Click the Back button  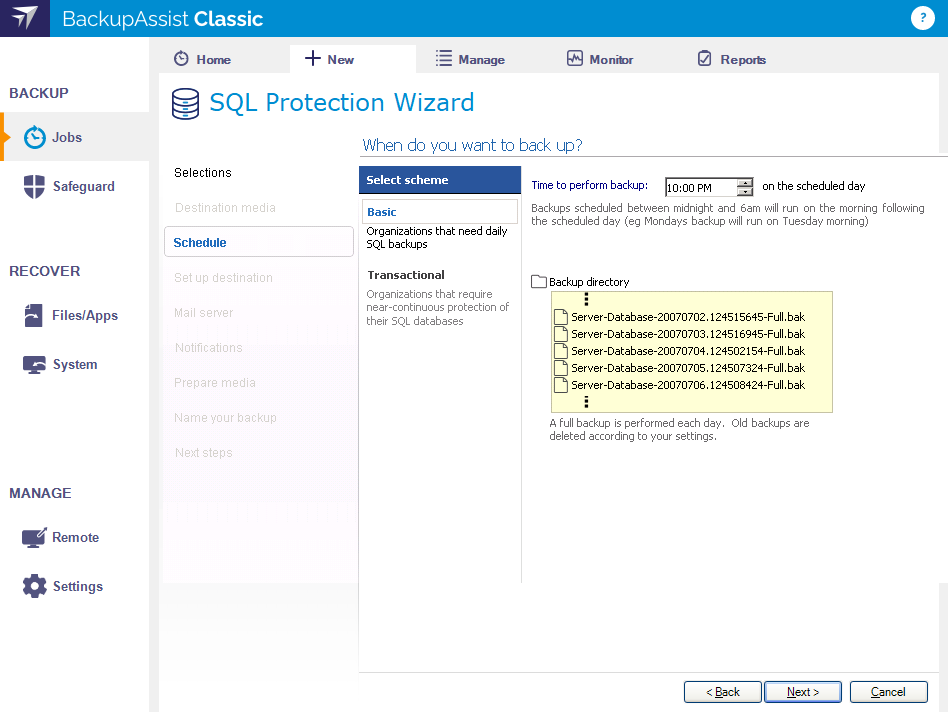[x=722, y=692]
